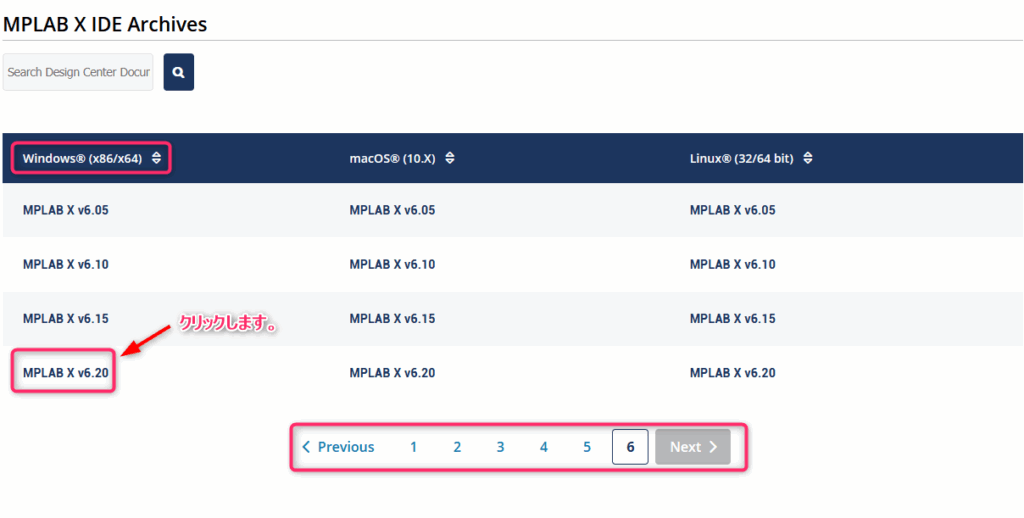Open Windows MPLAB X v6.15 download
This screenshot has height=518, width=1024.
tap(65, 319)
